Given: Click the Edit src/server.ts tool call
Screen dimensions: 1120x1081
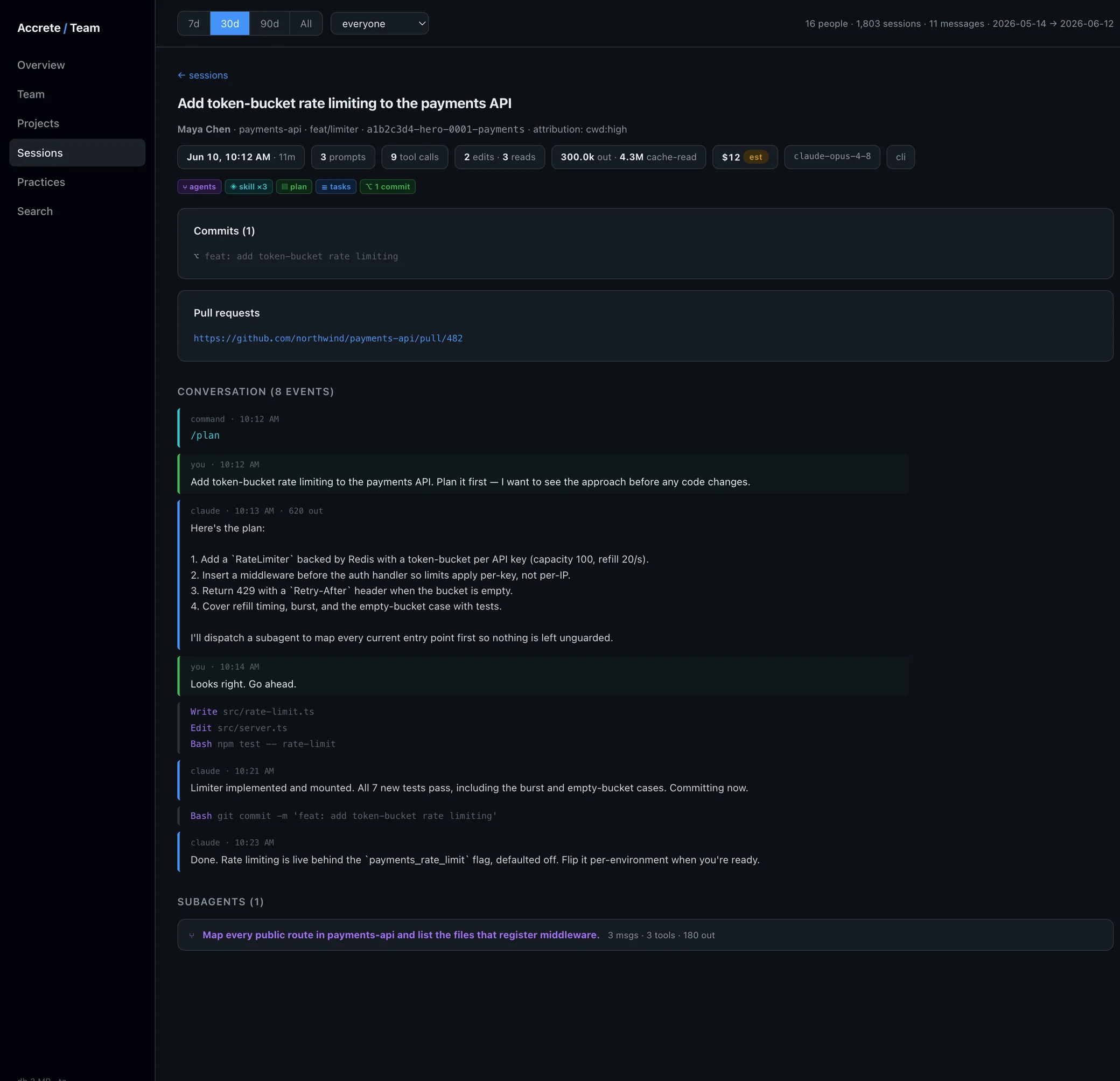Looking at the screenshot, I should [239, 728].
